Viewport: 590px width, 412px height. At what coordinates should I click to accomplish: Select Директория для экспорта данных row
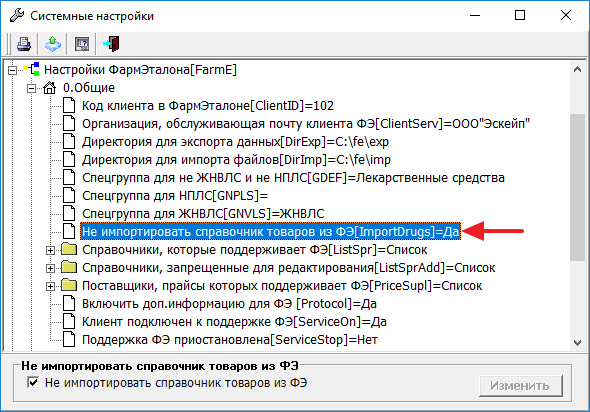tap(235, 142)
